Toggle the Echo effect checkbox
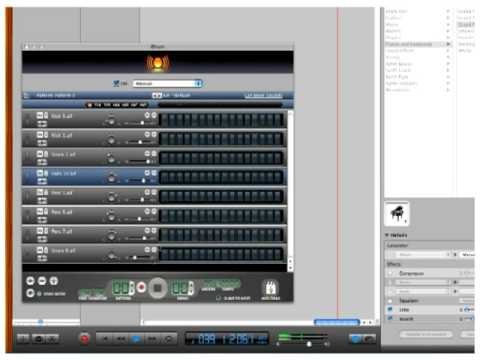The height and width of the screenshot is (360, 480). tap(390, 310)
